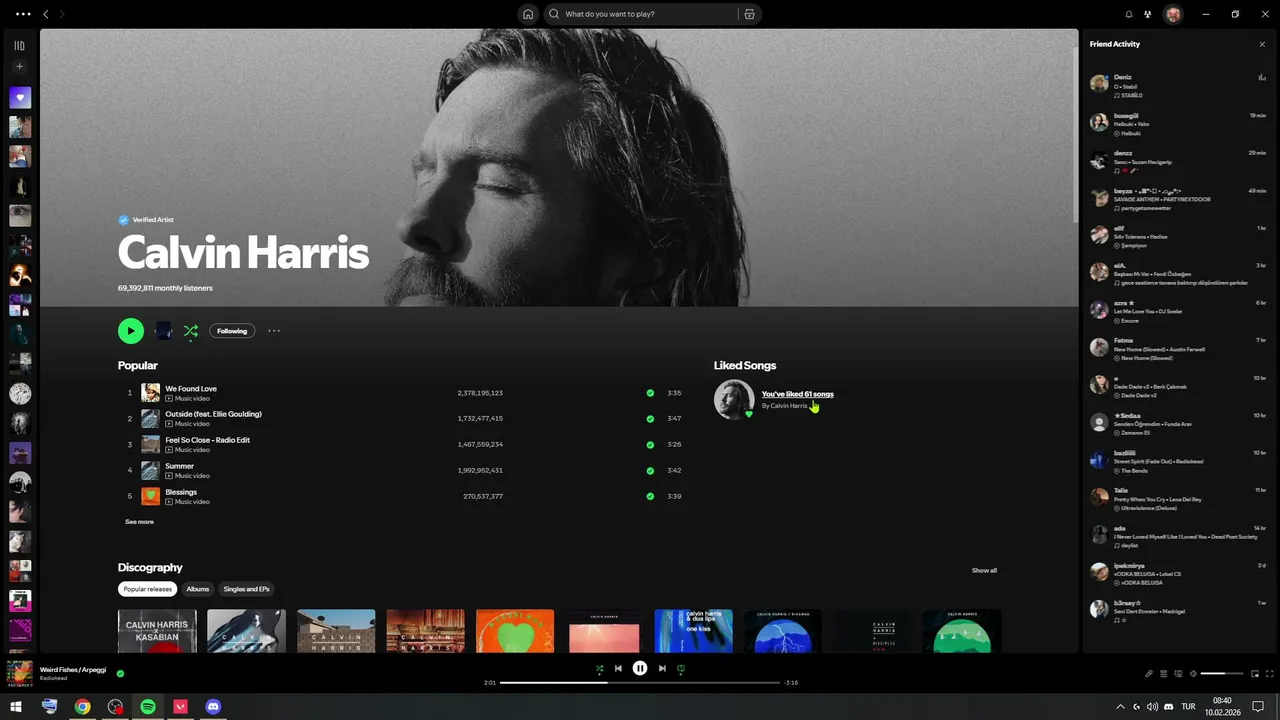Click now playing 'Weird Fishes / Arpeggi' title
Viewport: 1280px width, 720px height.
tap(72, 669)
